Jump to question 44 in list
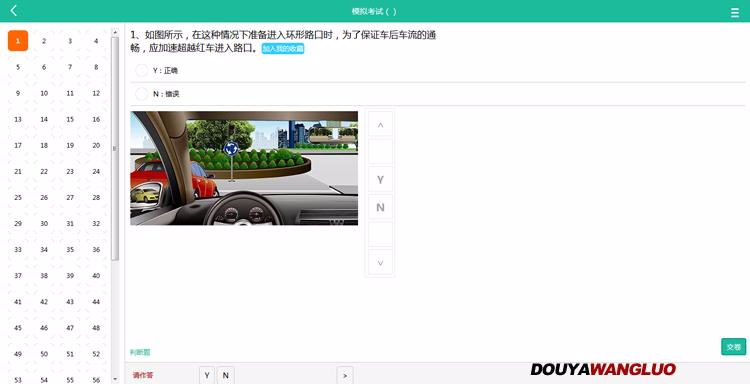 click(x=96, y=302)
